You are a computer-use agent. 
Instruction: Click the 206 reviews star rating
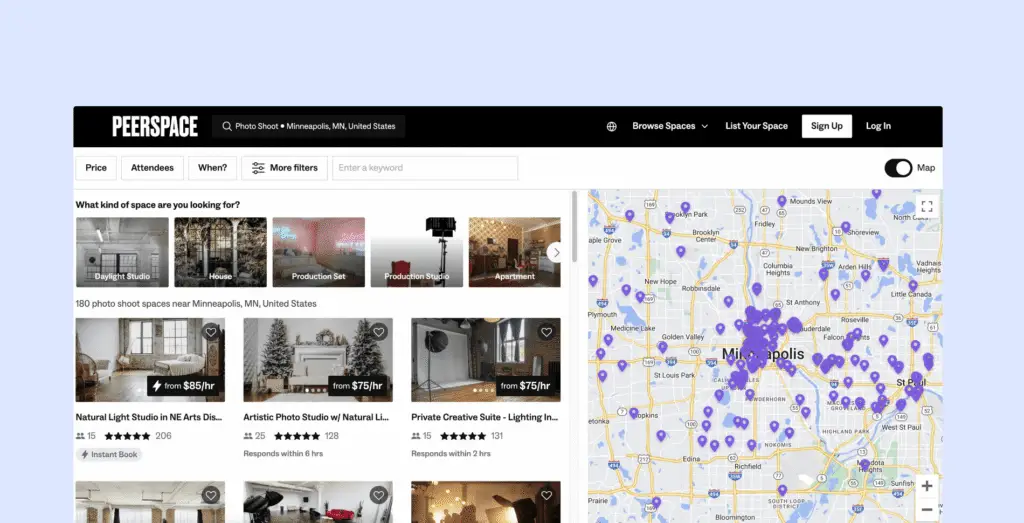128,436
